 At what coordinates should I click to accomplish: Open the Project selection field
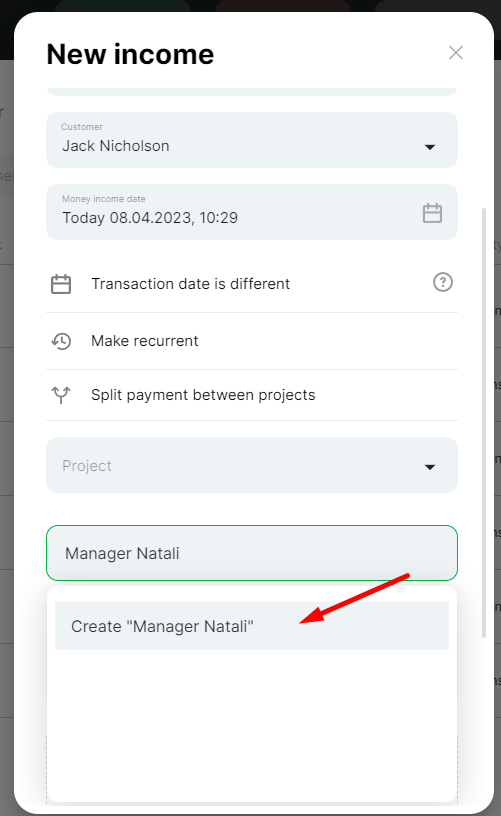coord(252,465)
